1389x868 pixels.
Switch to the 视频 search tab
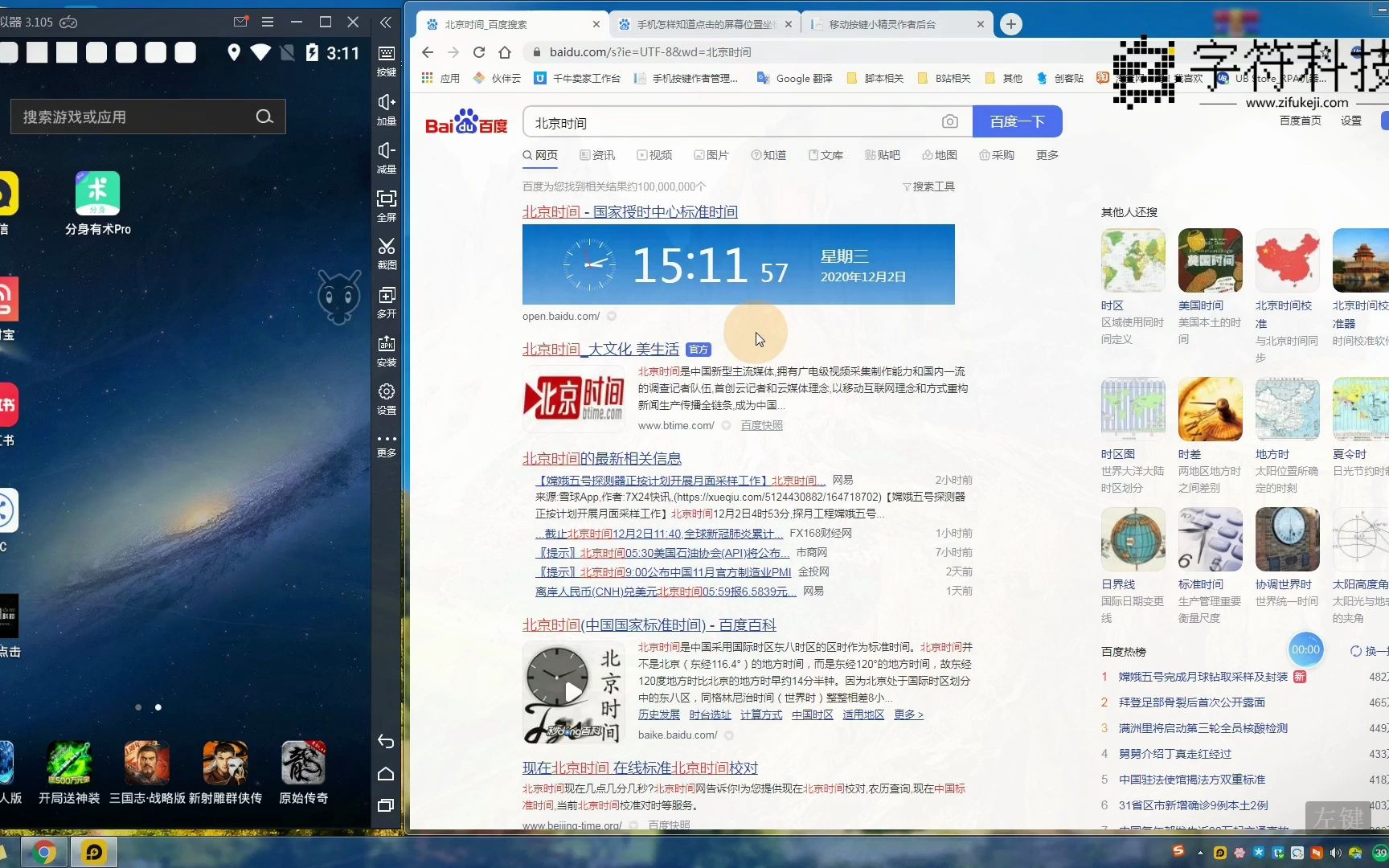654,155
